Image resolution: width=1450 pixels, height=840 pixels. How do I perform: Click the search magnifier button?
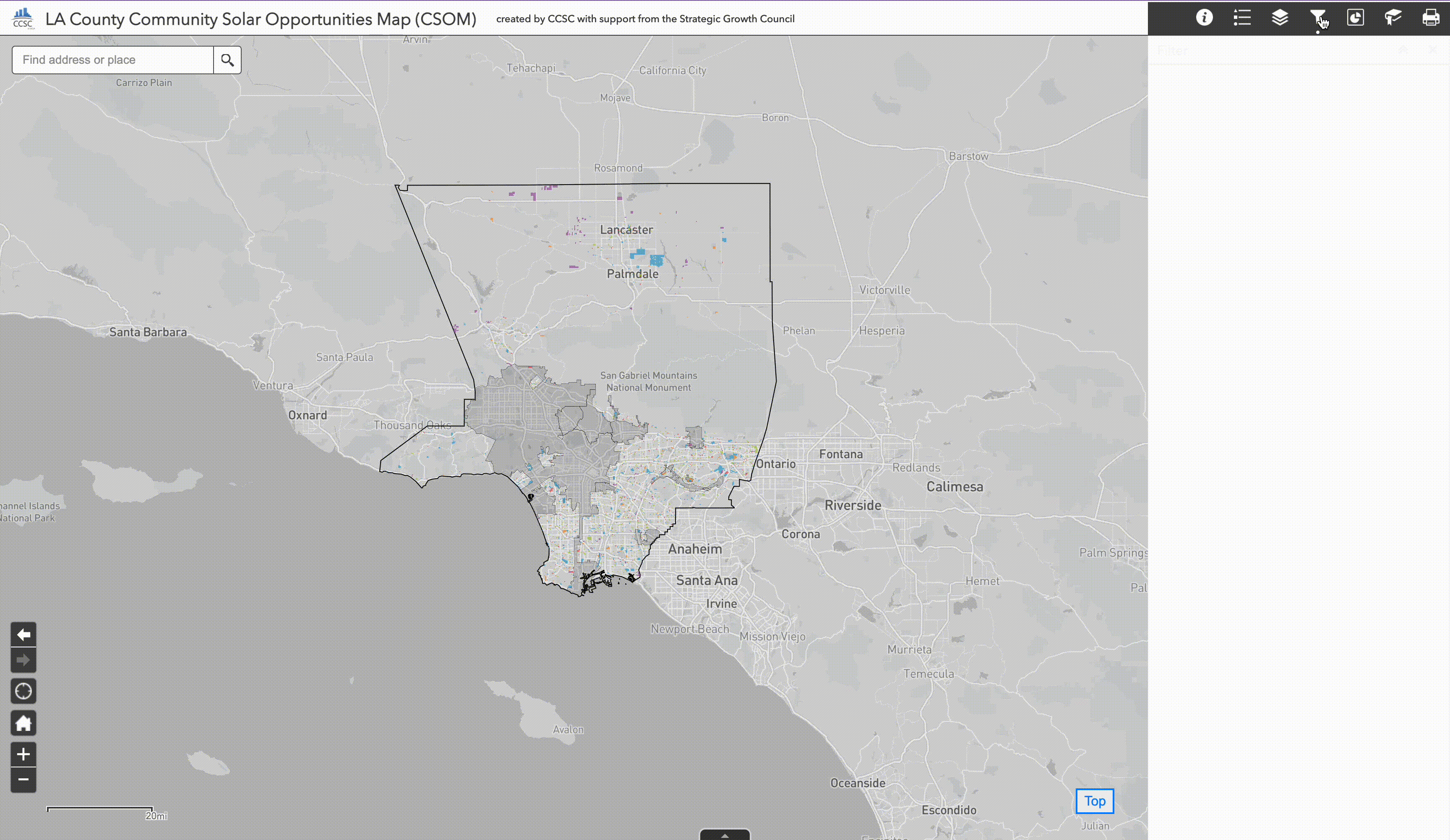pyautogui.click(x=227, y=60)
